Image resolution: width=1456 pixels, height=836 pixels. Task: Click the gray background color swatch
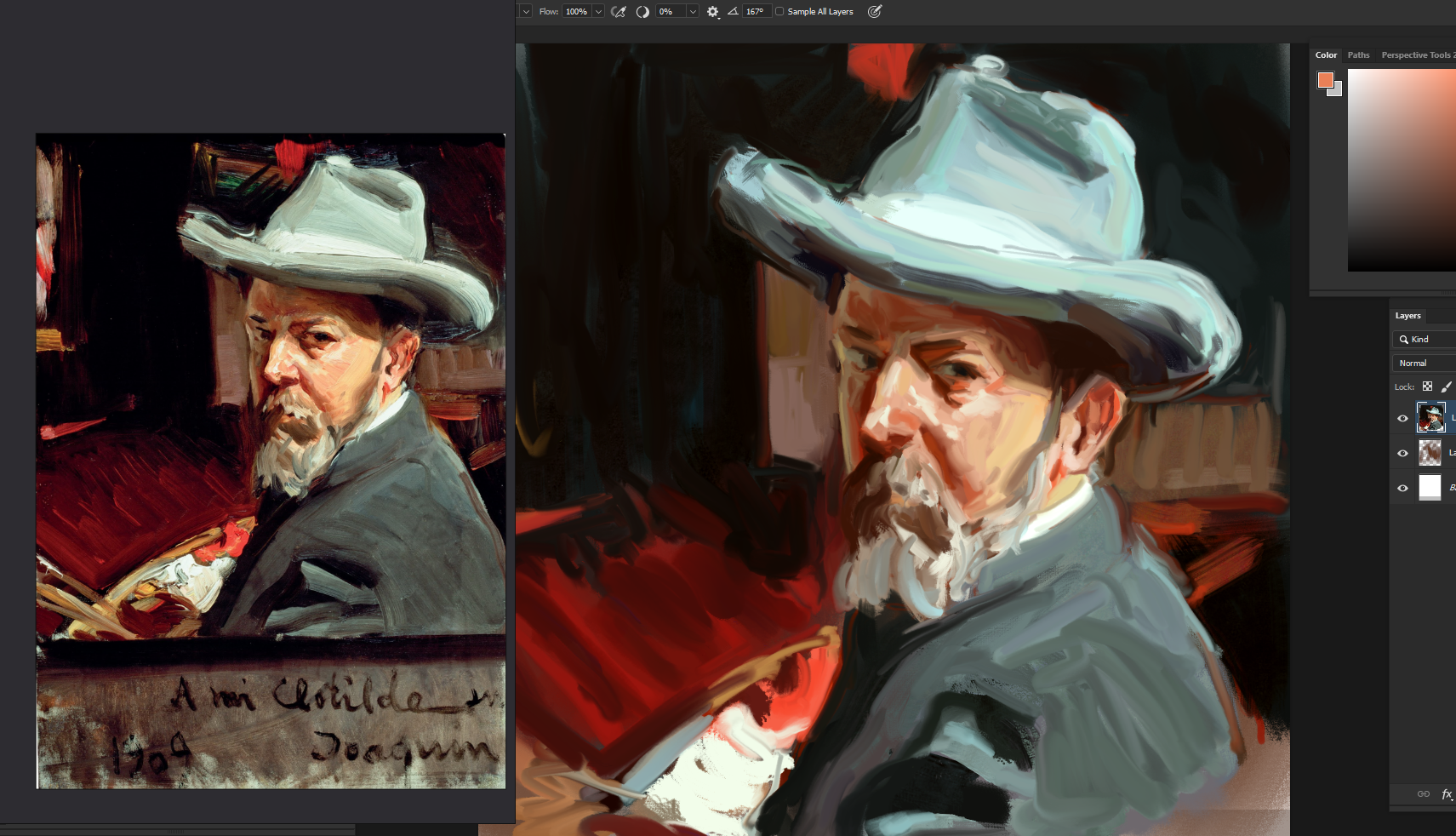[x=1337, y=90]
